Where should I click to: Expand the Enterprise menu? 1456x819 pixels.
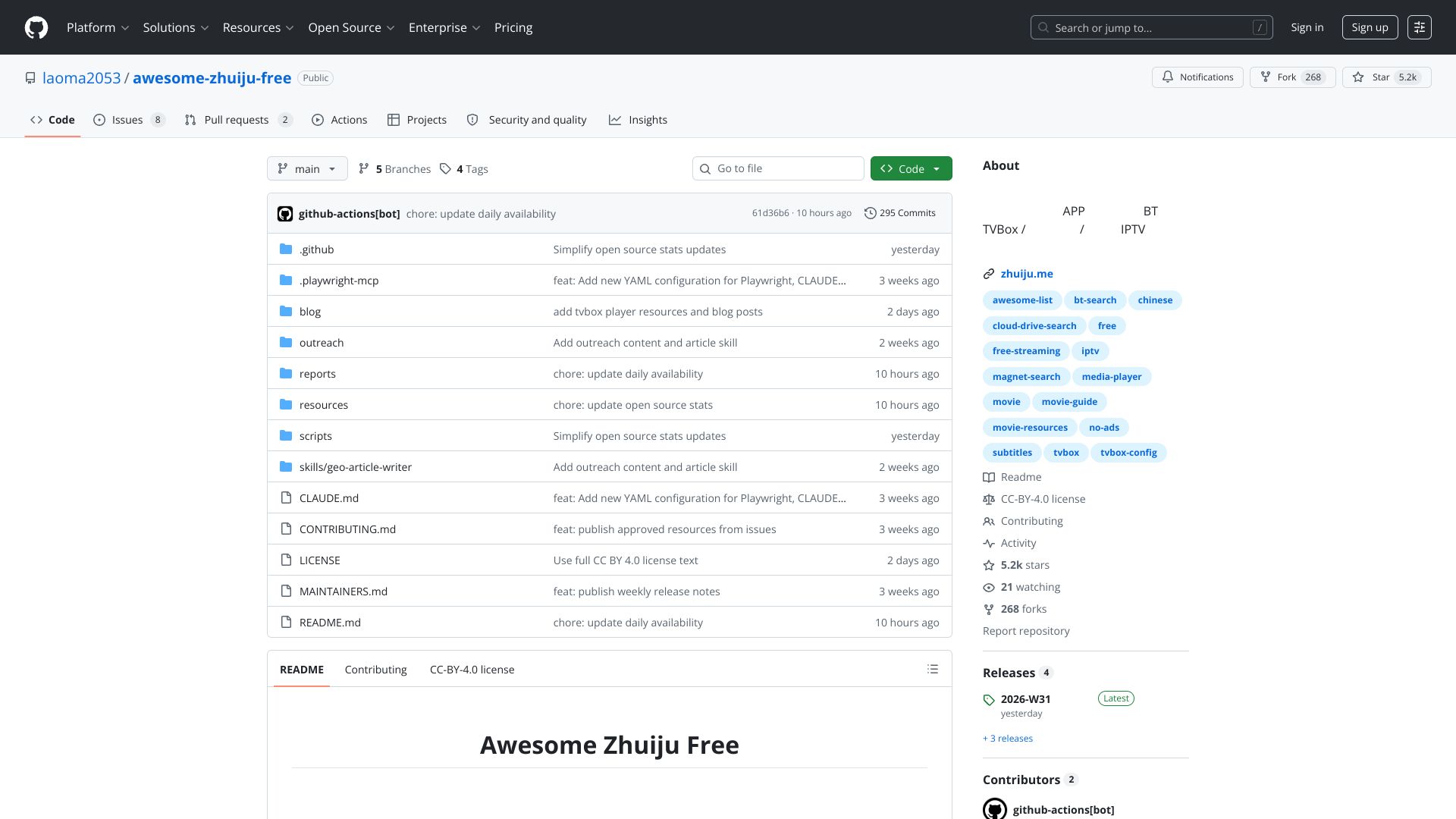coord(445,27)
